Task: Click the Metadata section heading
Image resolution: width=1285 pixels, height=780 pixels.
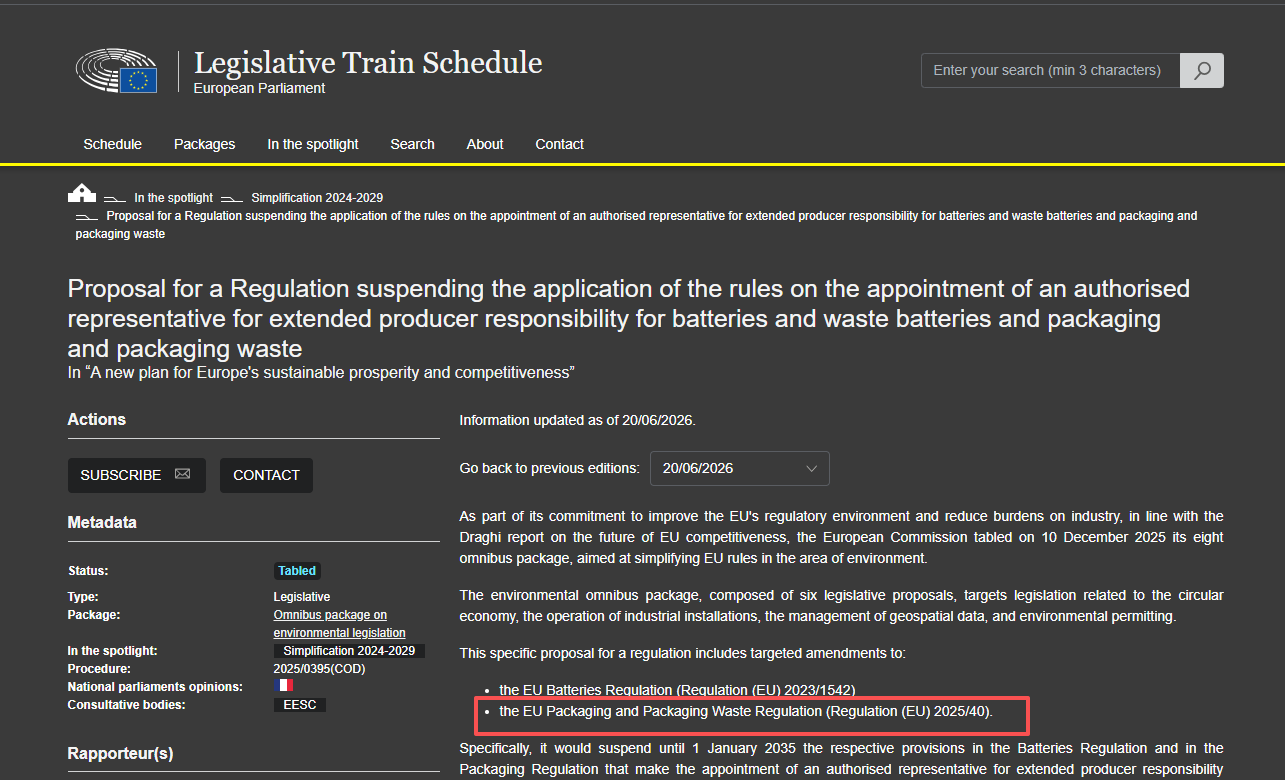Action: [x=102, y=522]
